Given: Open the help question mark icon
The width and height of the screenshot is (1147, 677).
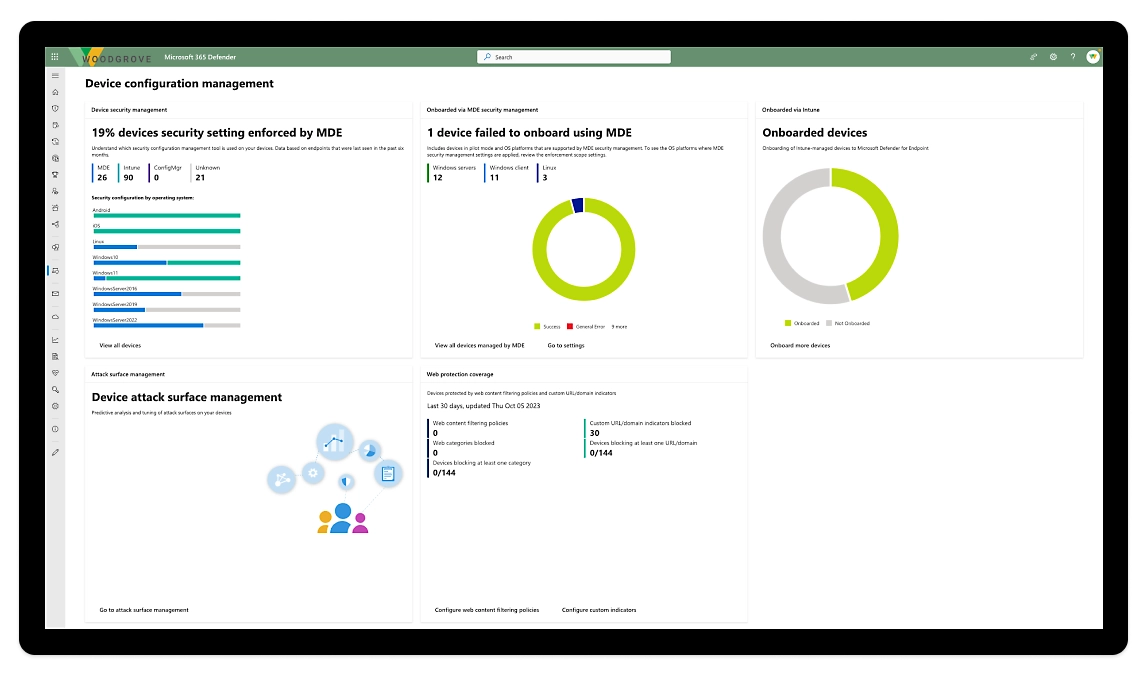Looking at the screenshot, I should point(1073,57).
